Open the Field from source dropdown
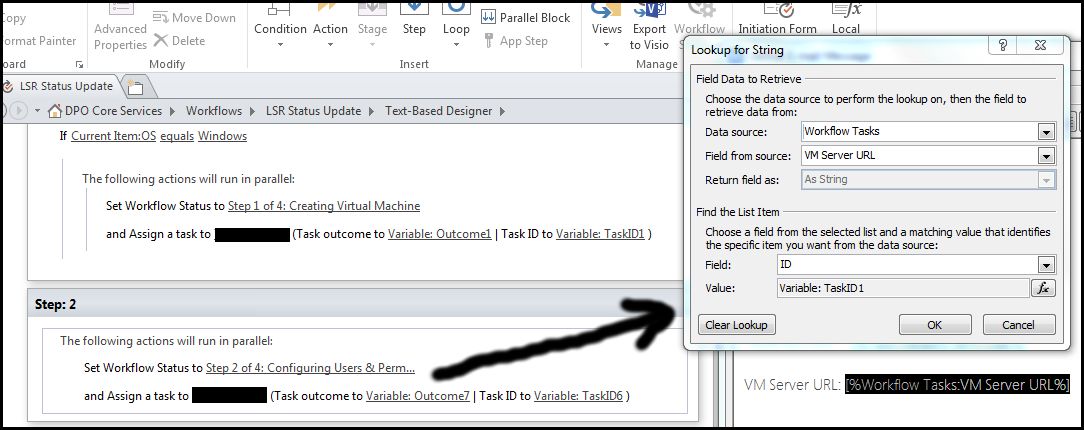The height and width of the screenshot is (430, 1084). click(x=1047, y=156)
